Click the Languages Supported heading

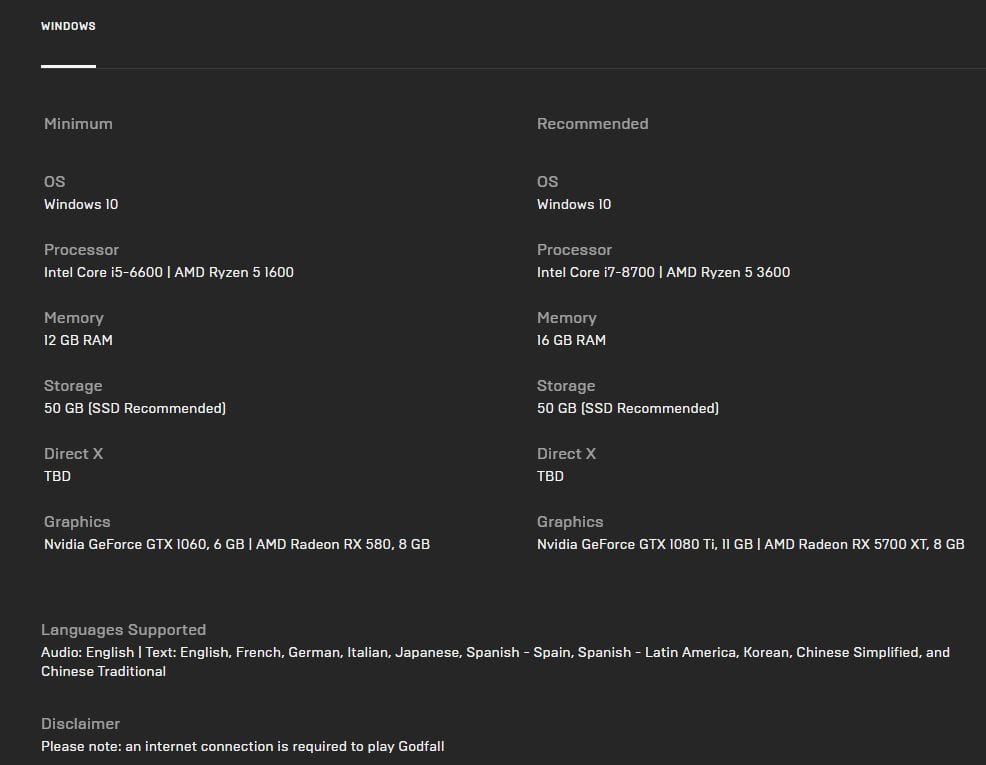pos(123,630)
